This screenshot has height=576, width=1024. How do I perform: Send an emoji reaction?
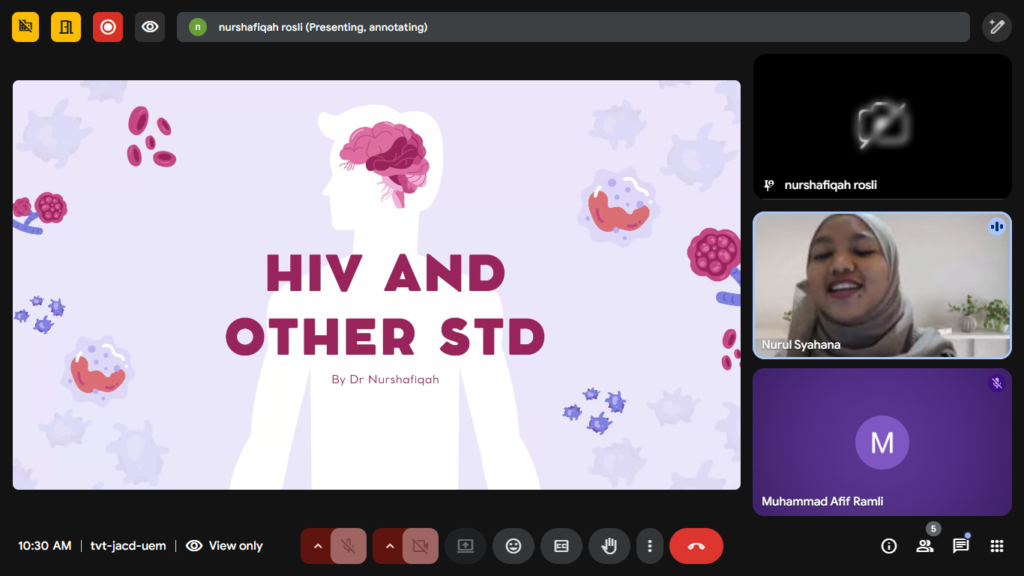pos(513,546)
